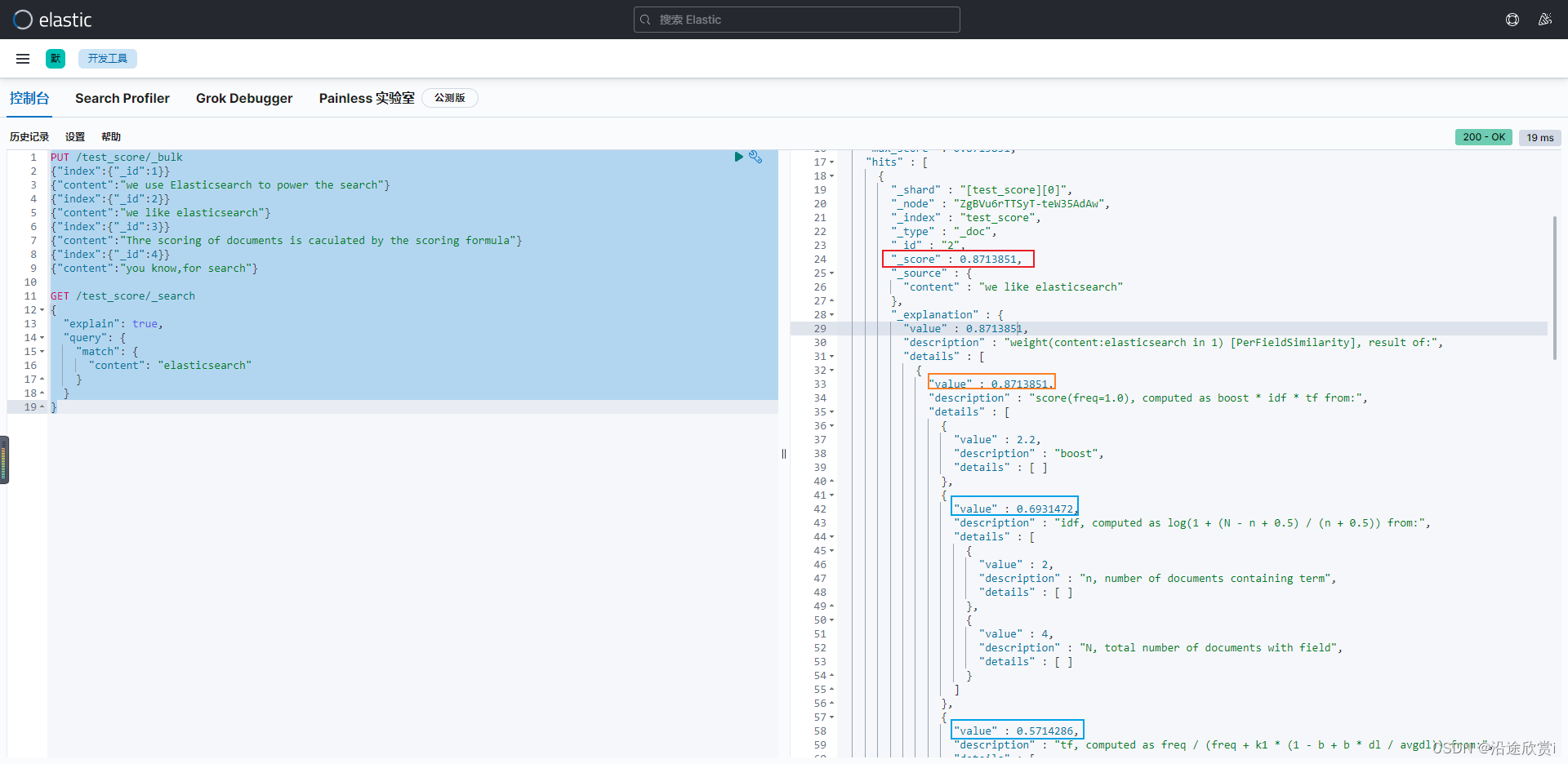
Task: Open the user account icon in header
Action: pos(1545,20)
